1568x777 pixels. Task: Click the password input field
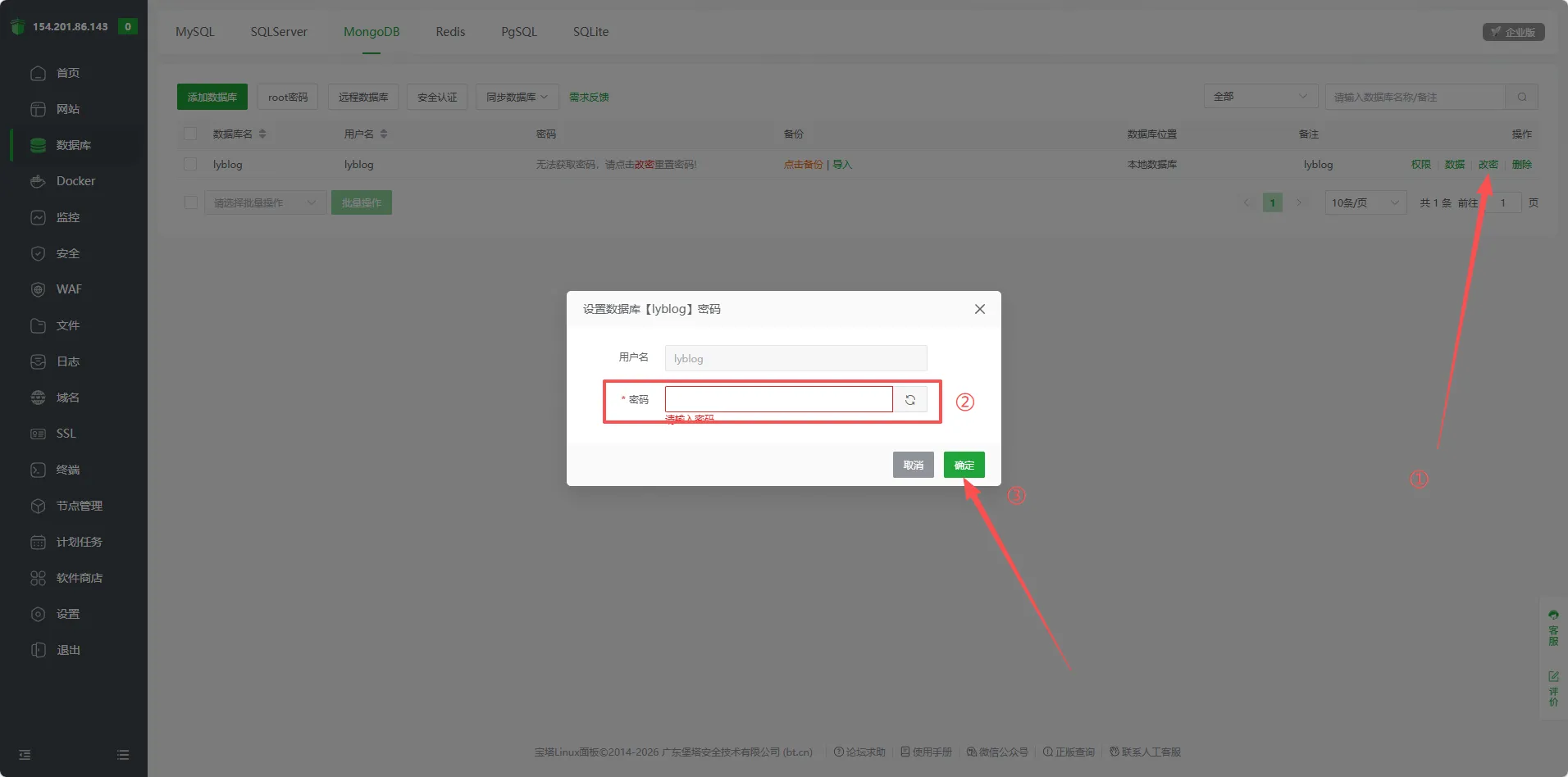click(778, 399)
